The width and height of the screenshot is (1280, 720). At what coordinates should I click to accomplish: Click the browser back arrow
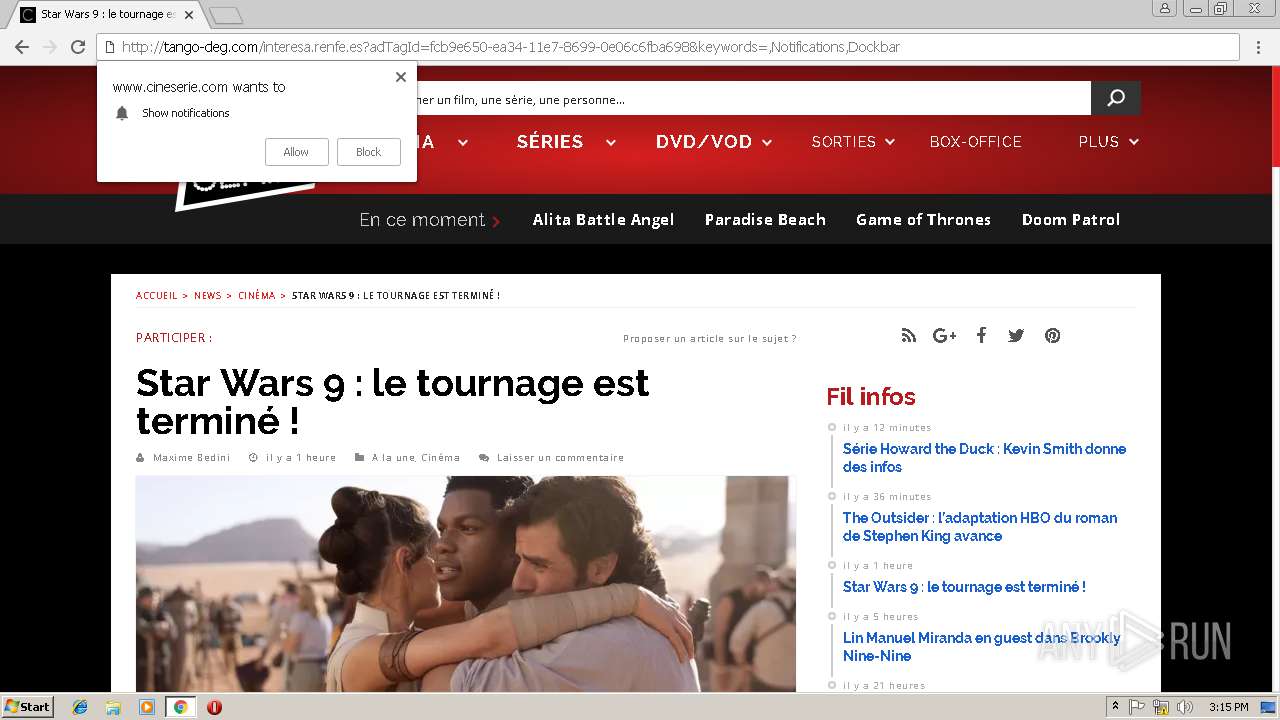click(x=22, y=47)
